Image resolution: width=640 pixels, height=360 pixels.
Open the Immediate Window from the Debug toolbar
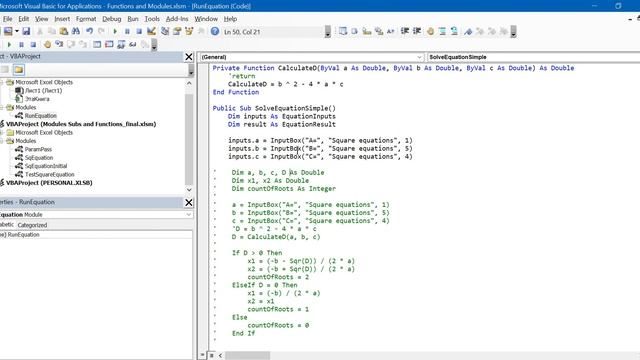tap(109, 44)
